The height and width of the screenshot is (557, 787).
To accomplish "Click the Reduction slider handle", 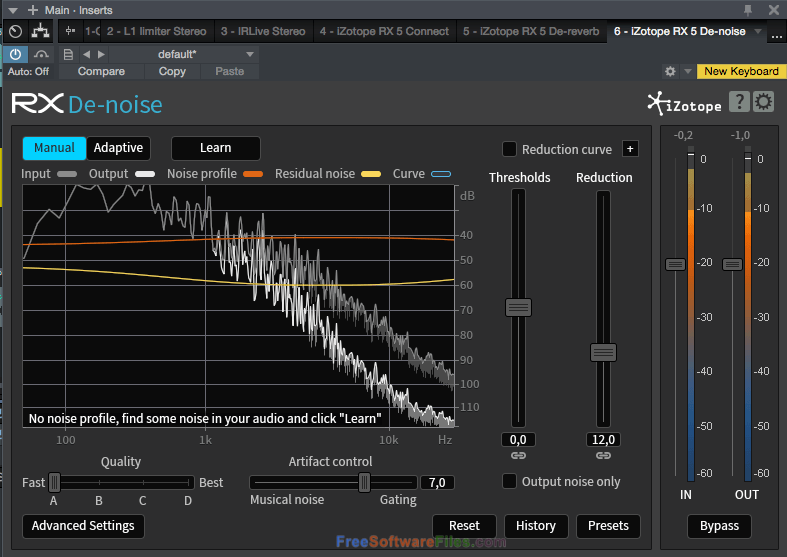I will (x=603, y=352).
